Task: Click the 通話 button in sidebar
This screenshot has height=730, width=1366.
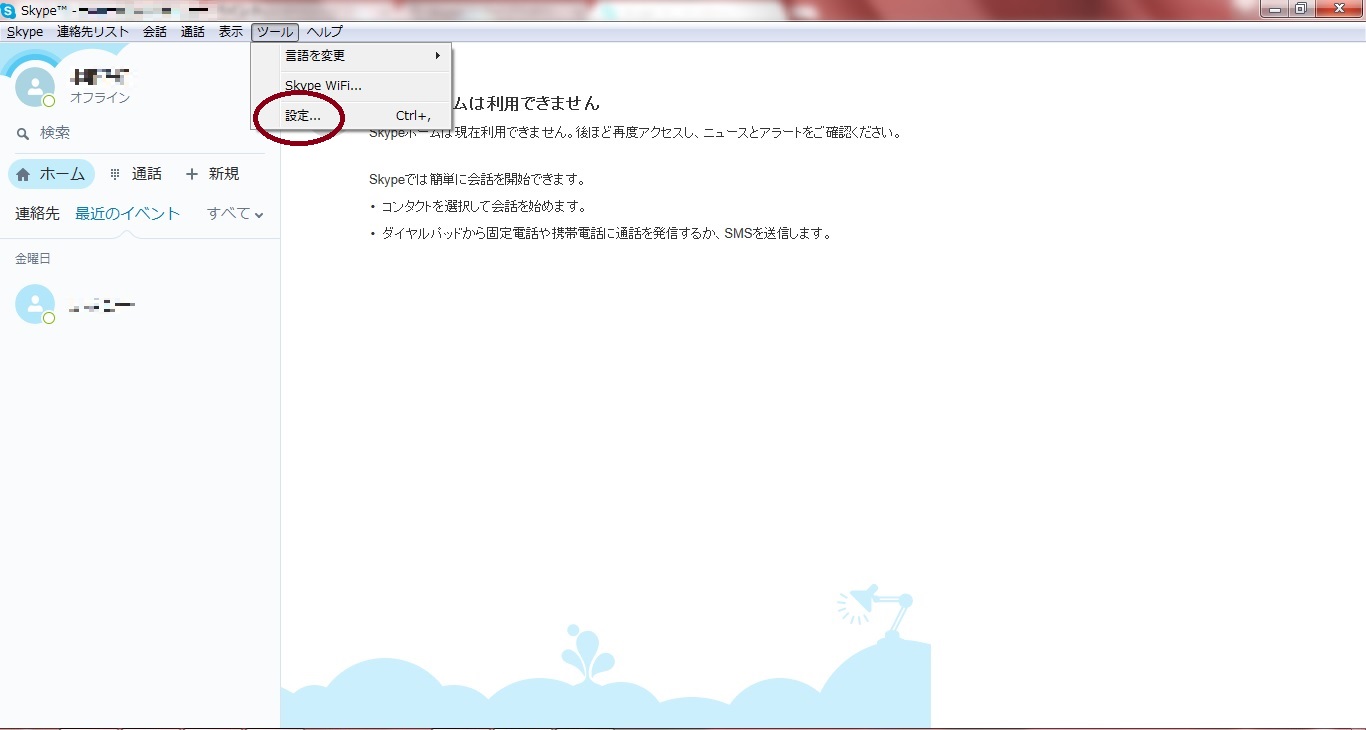Action: [x=135, y=174]
